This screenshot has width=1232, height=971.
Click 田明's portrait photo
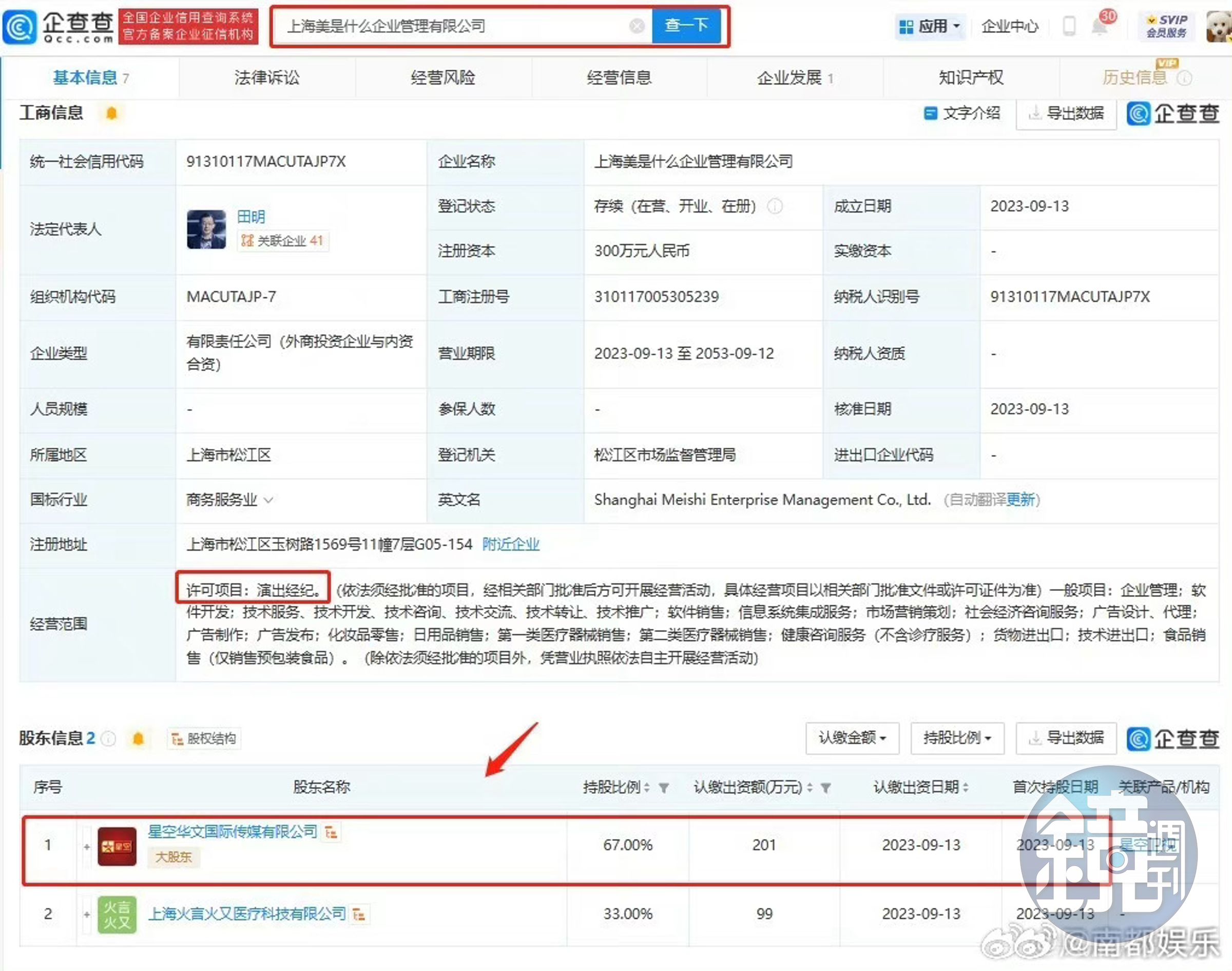(x=206, y=229)
